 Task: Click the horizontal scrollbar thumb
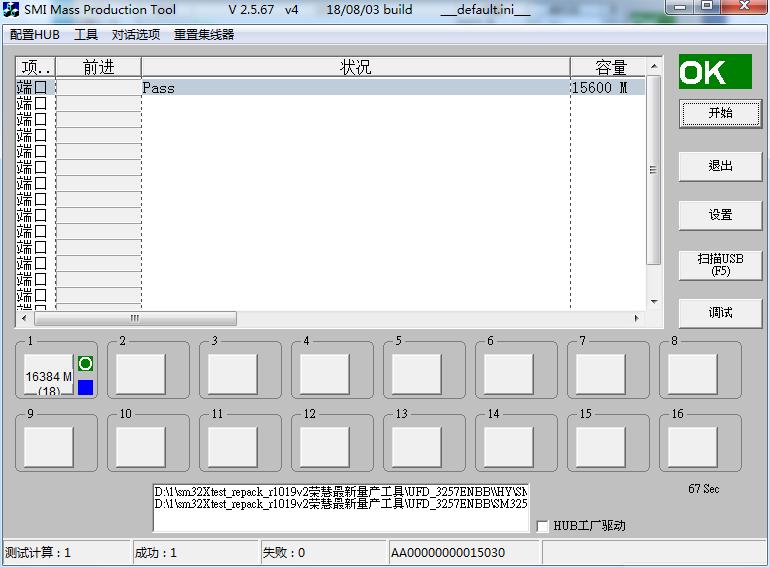click(x=135, y=318)
